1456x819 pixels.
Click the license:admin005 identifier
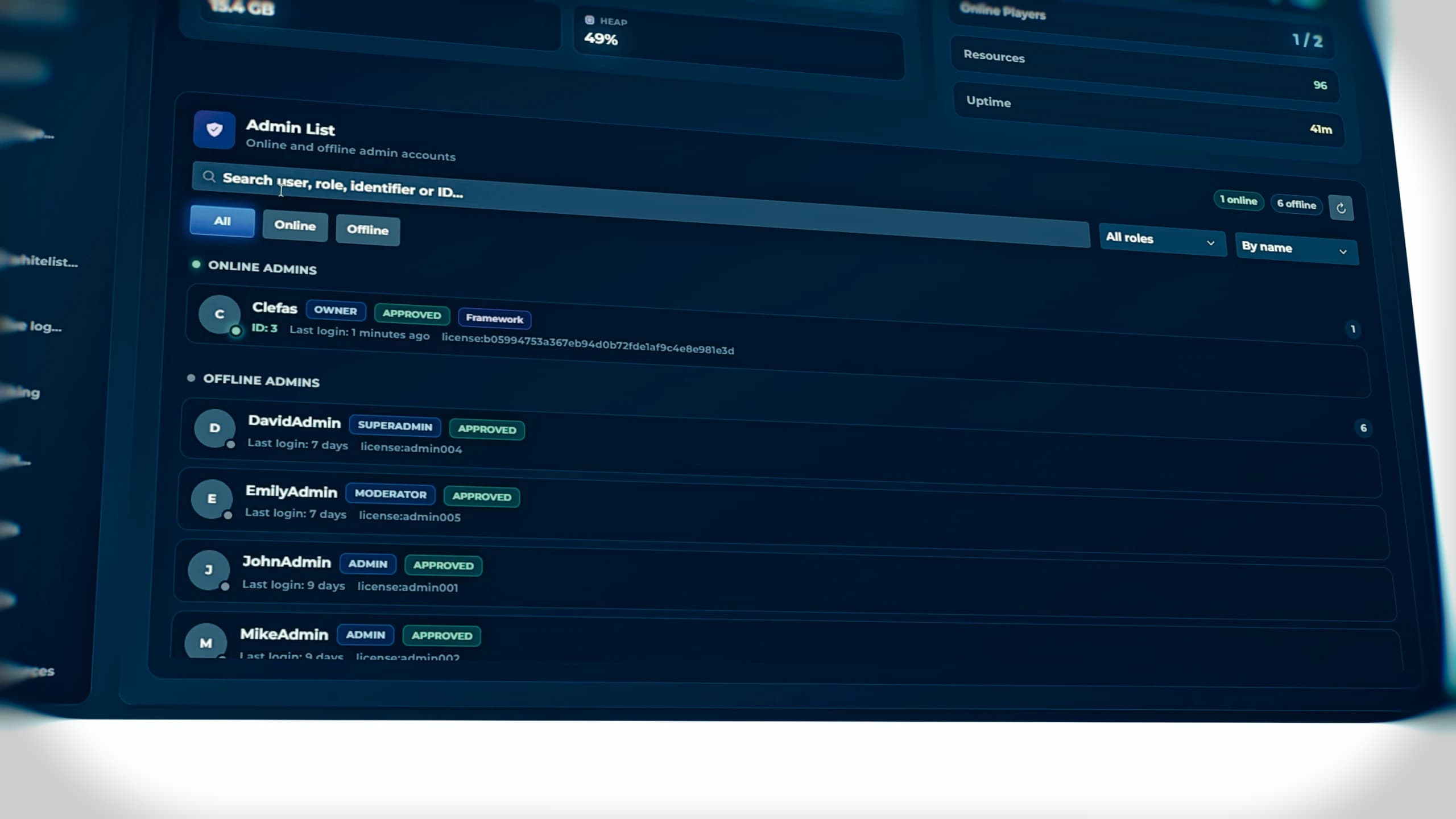(409, 516)
